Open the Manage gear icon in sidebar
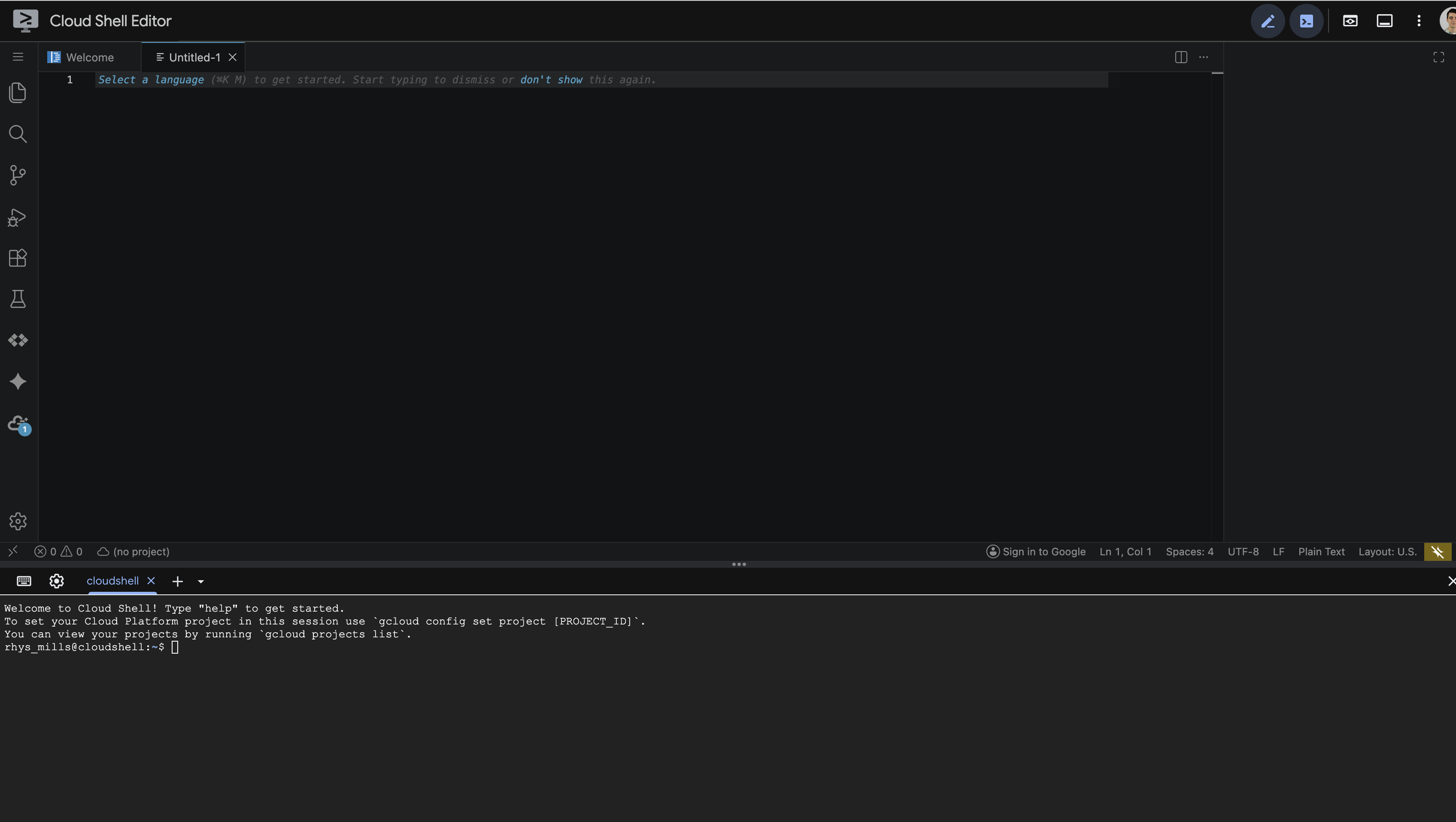 pos(18,521)
